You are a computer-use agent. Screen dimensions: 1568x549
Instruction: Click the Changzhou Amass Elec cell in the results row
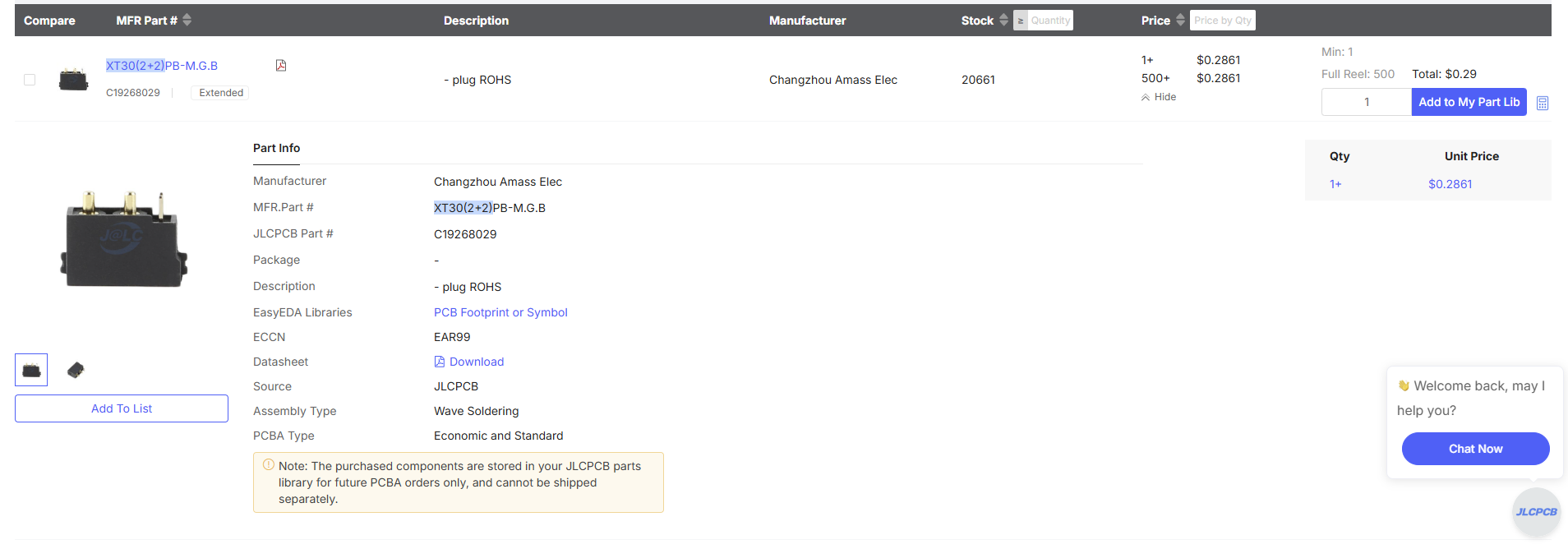coord(833,80)
